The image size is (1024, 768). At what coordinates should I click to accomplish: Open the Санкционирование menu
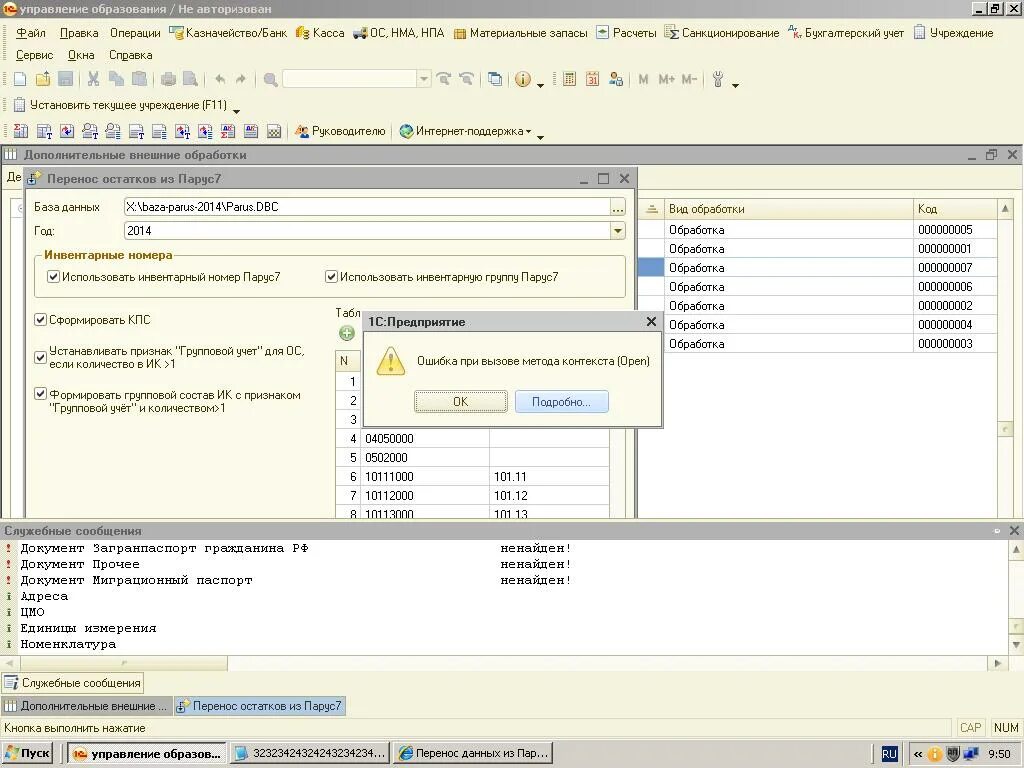(722, 33)
